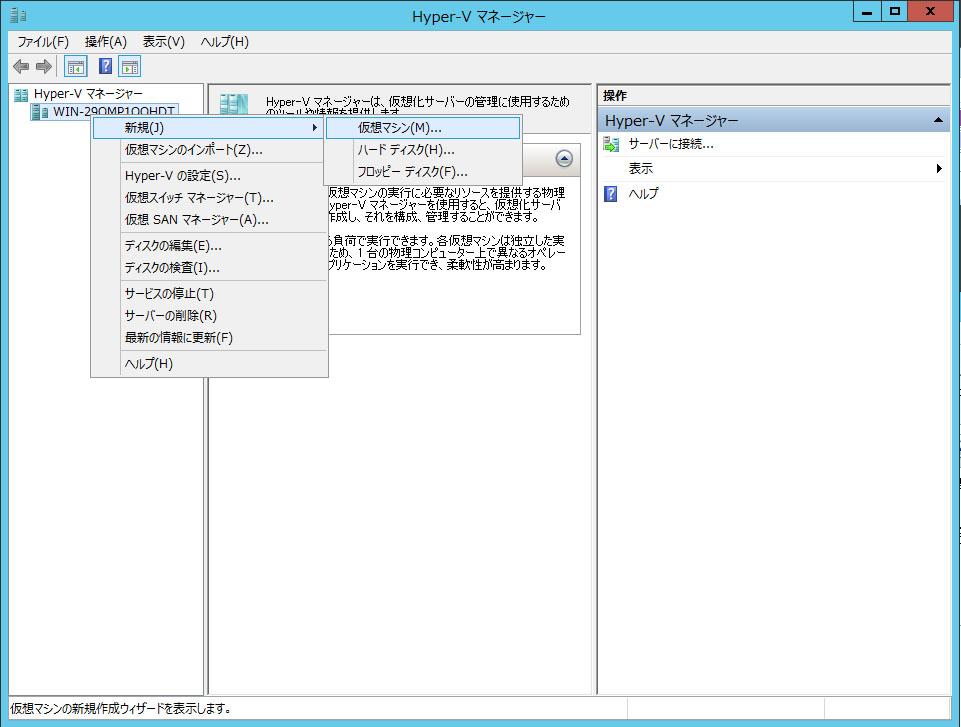Screen dimensions: 961x727
Task: Maximize the Hyper-V マネージャー window
Action: click(x=895, y=12)
